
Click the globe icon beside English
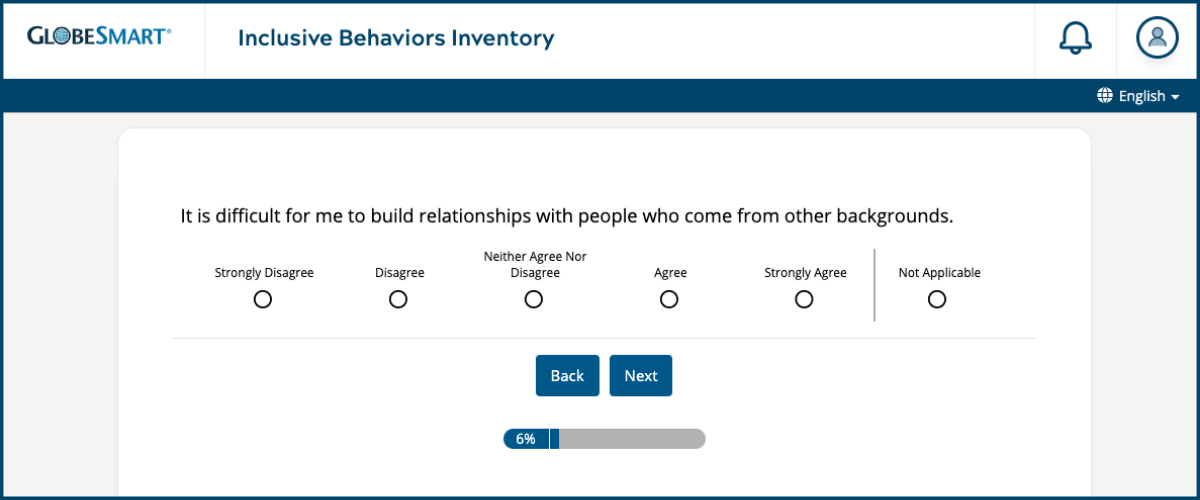1105,96
